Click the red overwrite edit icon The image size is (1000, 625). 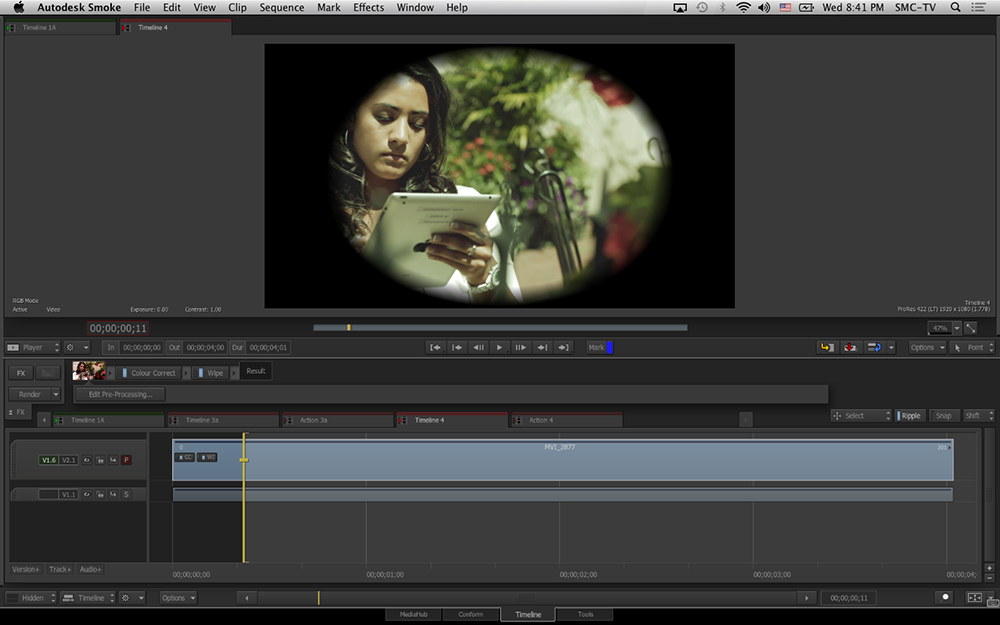850,347
